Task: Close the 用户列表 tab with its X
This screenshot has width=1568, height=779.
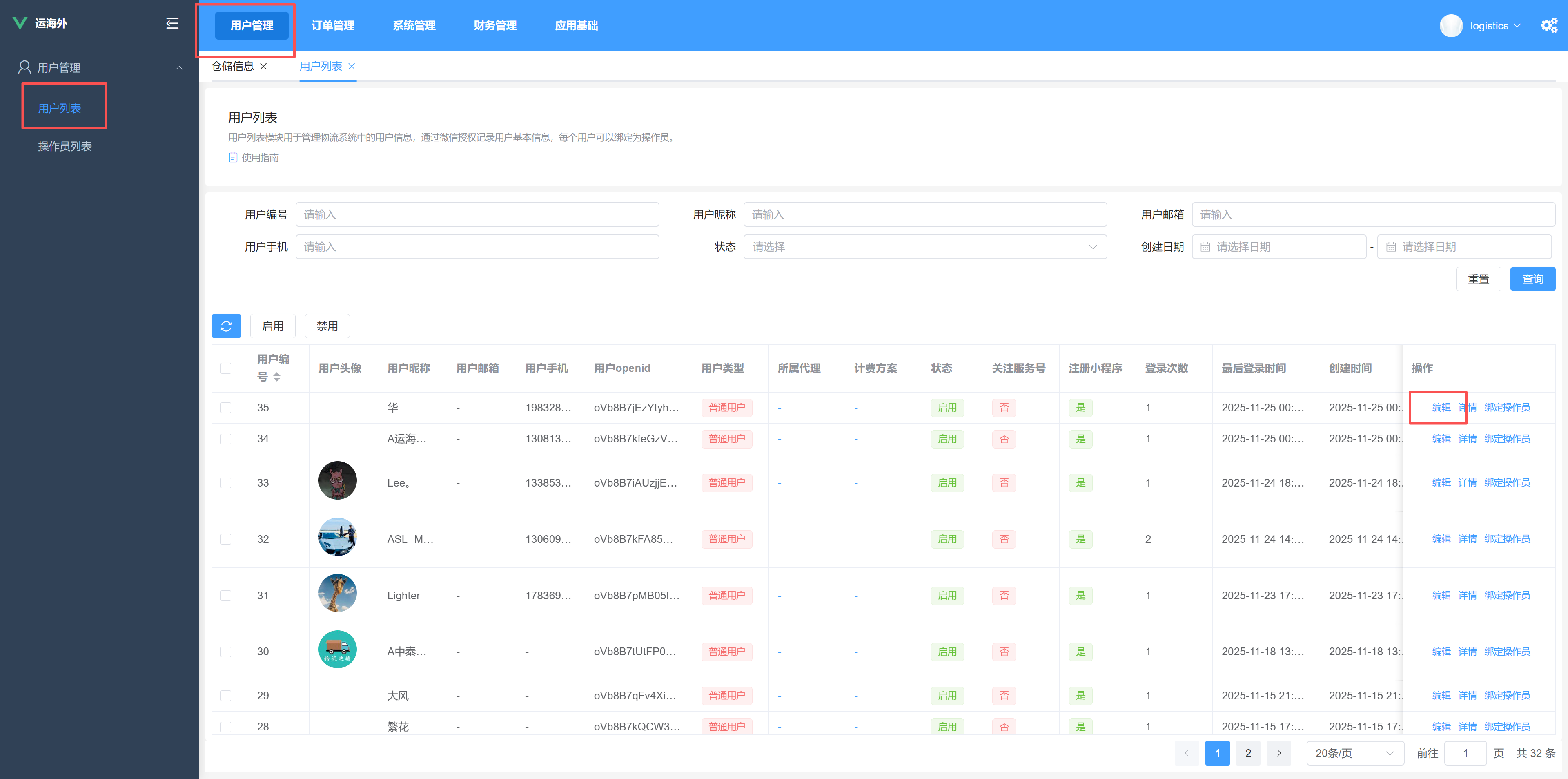Action: pyautogui.click(x=352, y=67)
